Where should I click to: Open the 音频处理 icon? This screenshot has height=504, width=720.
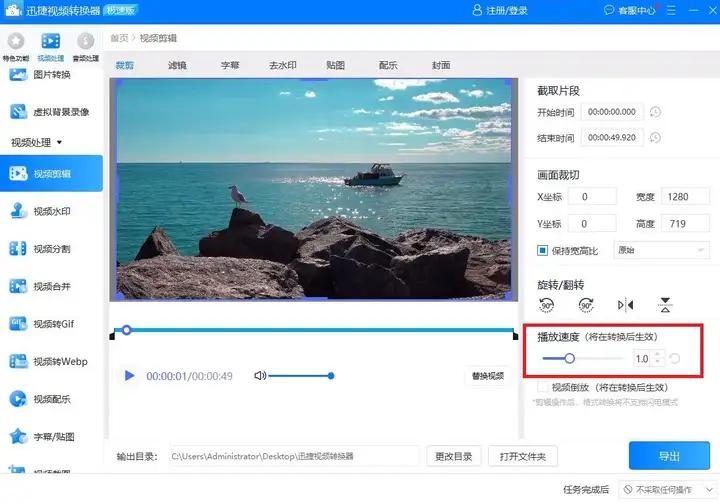(x=85, y=41)
